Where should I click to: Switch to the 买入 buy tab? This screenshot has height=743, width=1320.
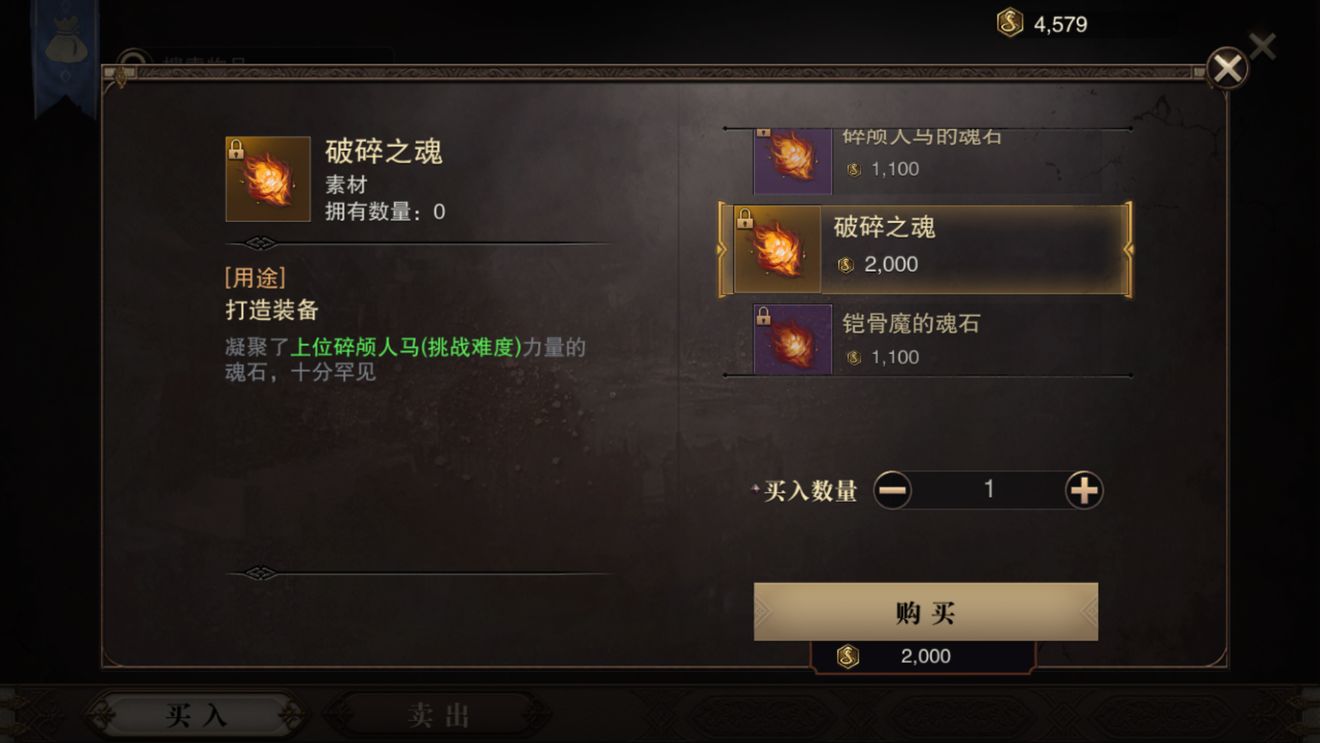(195, 715)
